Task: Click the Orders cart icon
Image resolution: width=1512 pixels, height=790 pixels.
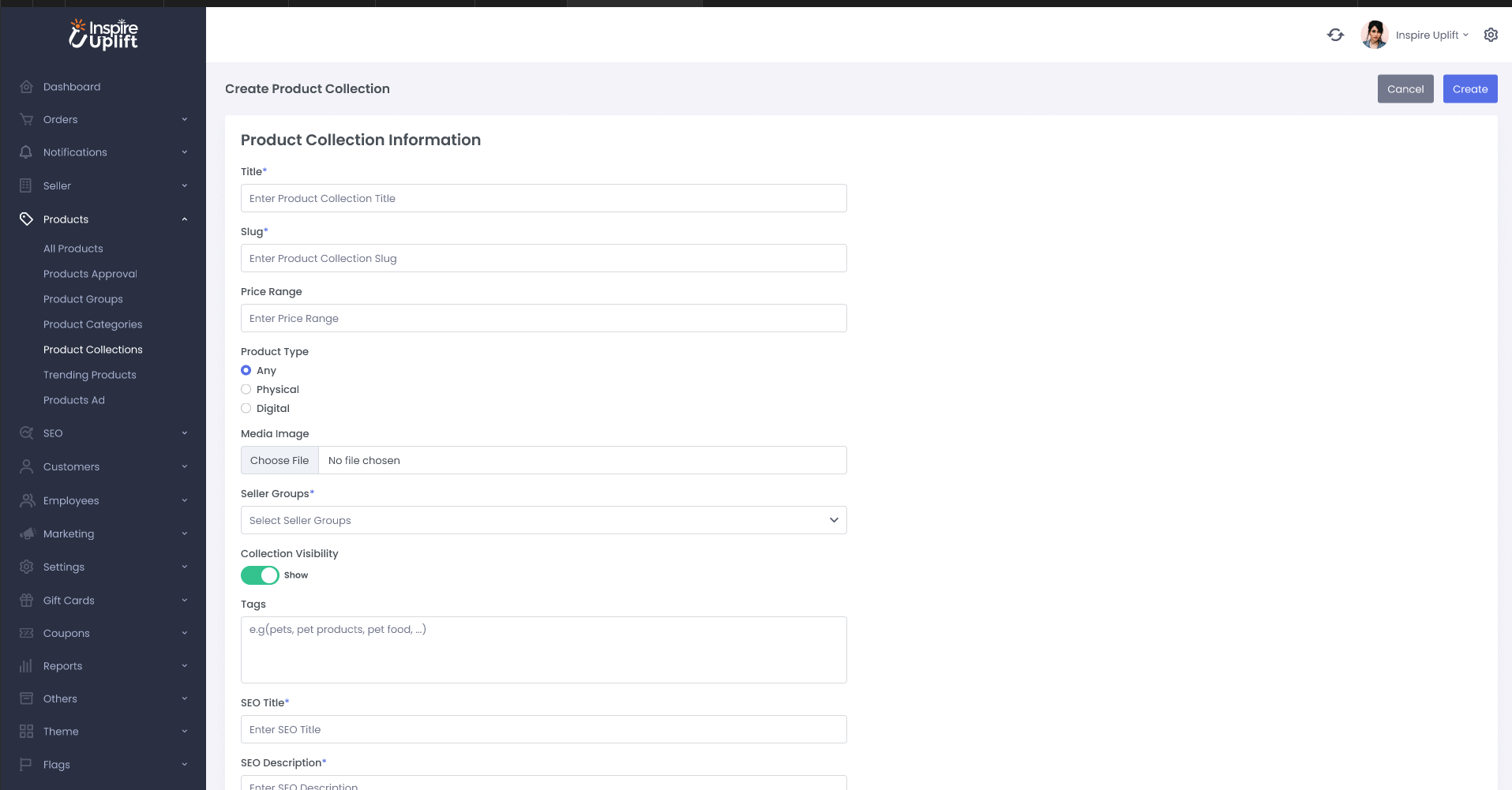Action: click(26, 120)
